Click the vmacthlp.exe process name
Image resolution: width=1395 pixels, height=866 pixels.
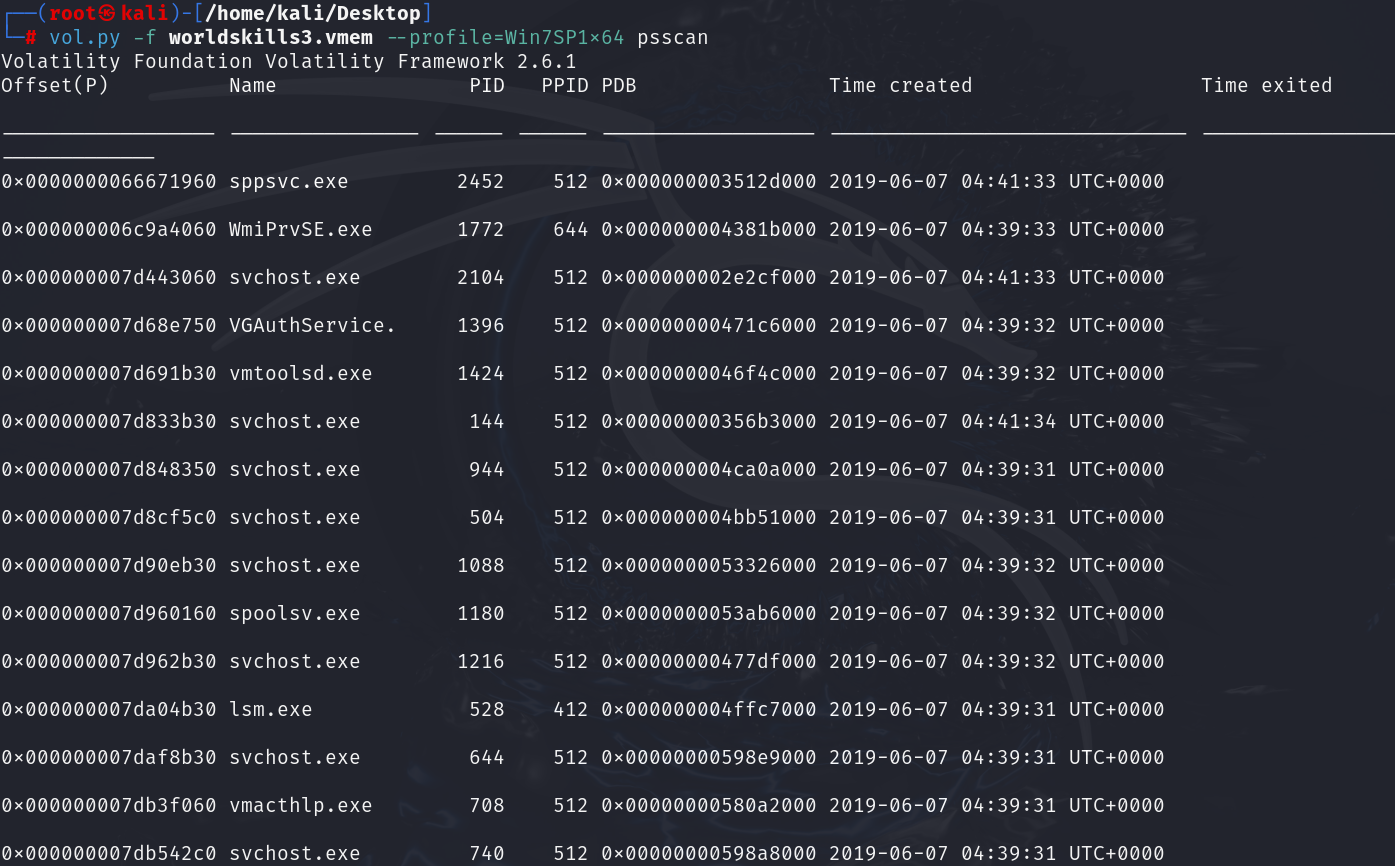300,805
